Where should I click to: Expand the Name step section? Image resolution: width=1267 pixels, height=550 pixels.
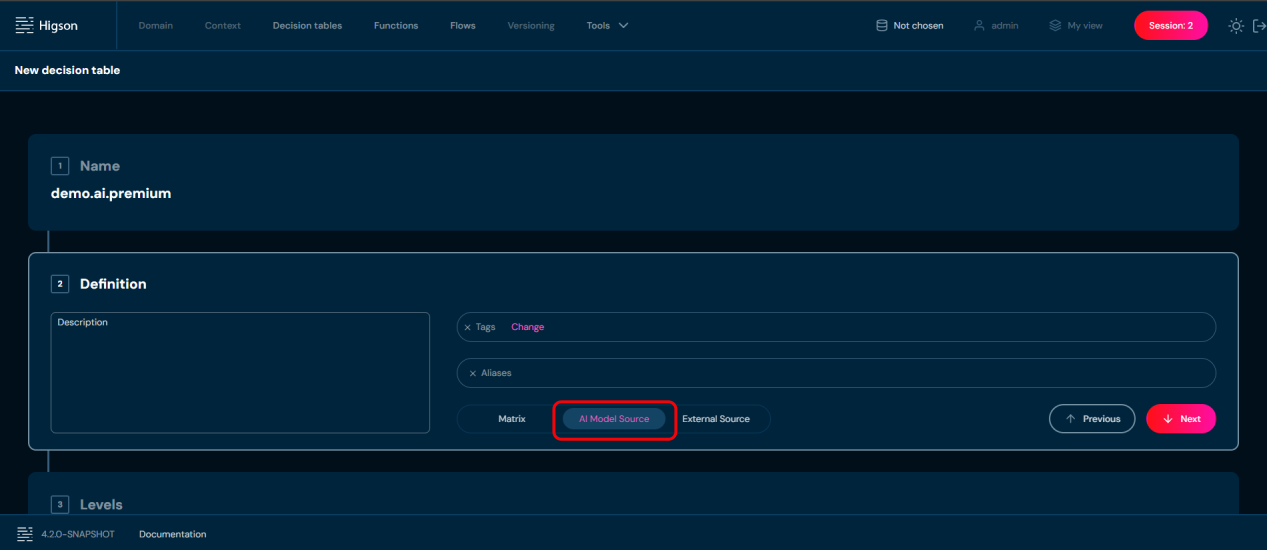99,166
